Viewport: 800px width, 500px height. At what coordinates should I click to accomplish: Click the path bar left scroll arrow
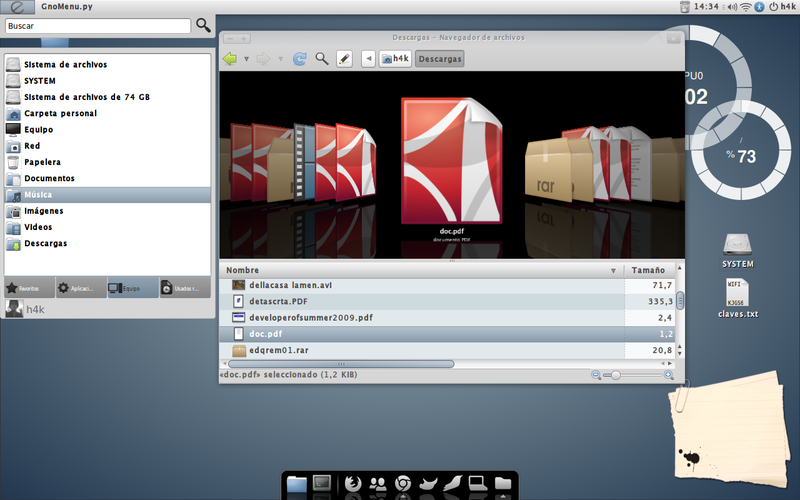pos(368,59)
